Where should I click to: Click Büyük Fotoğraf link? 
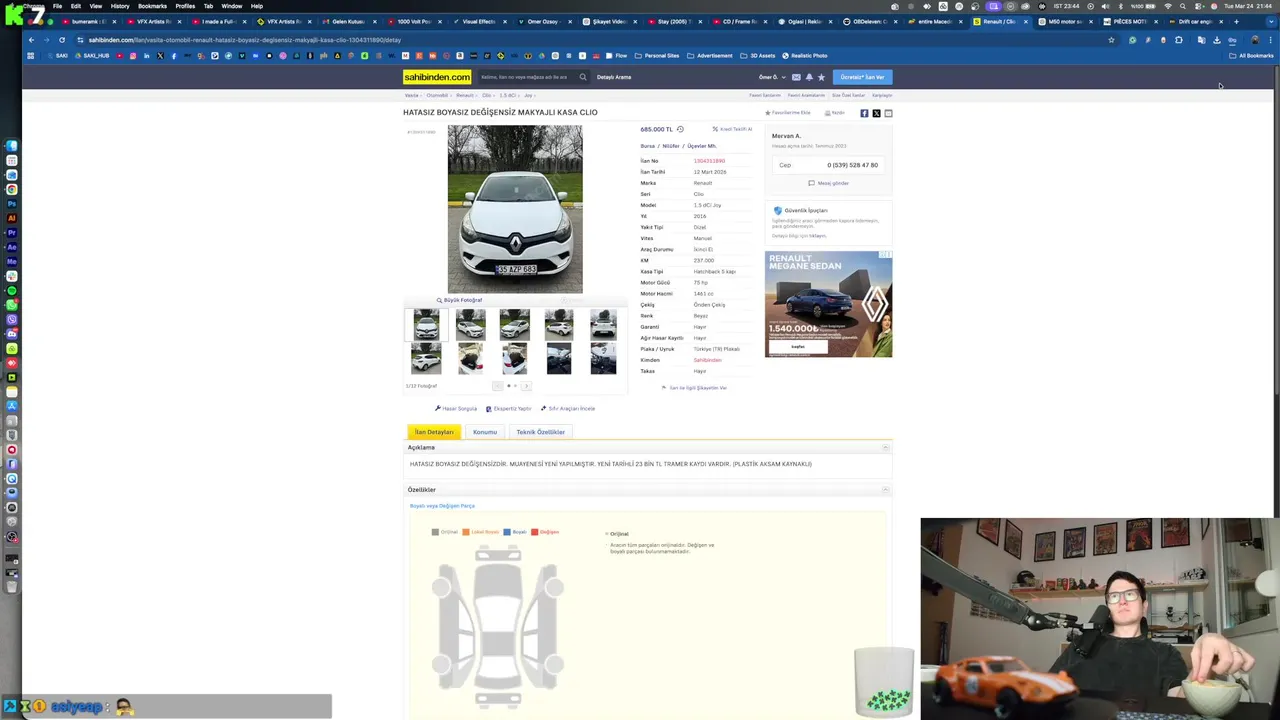[x=459, y=300]
